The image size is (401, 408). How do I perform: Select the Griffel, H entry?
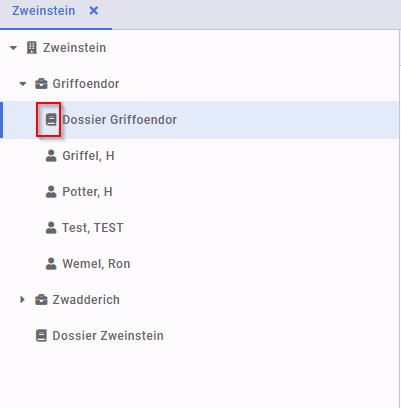click(x=88, y=156)
